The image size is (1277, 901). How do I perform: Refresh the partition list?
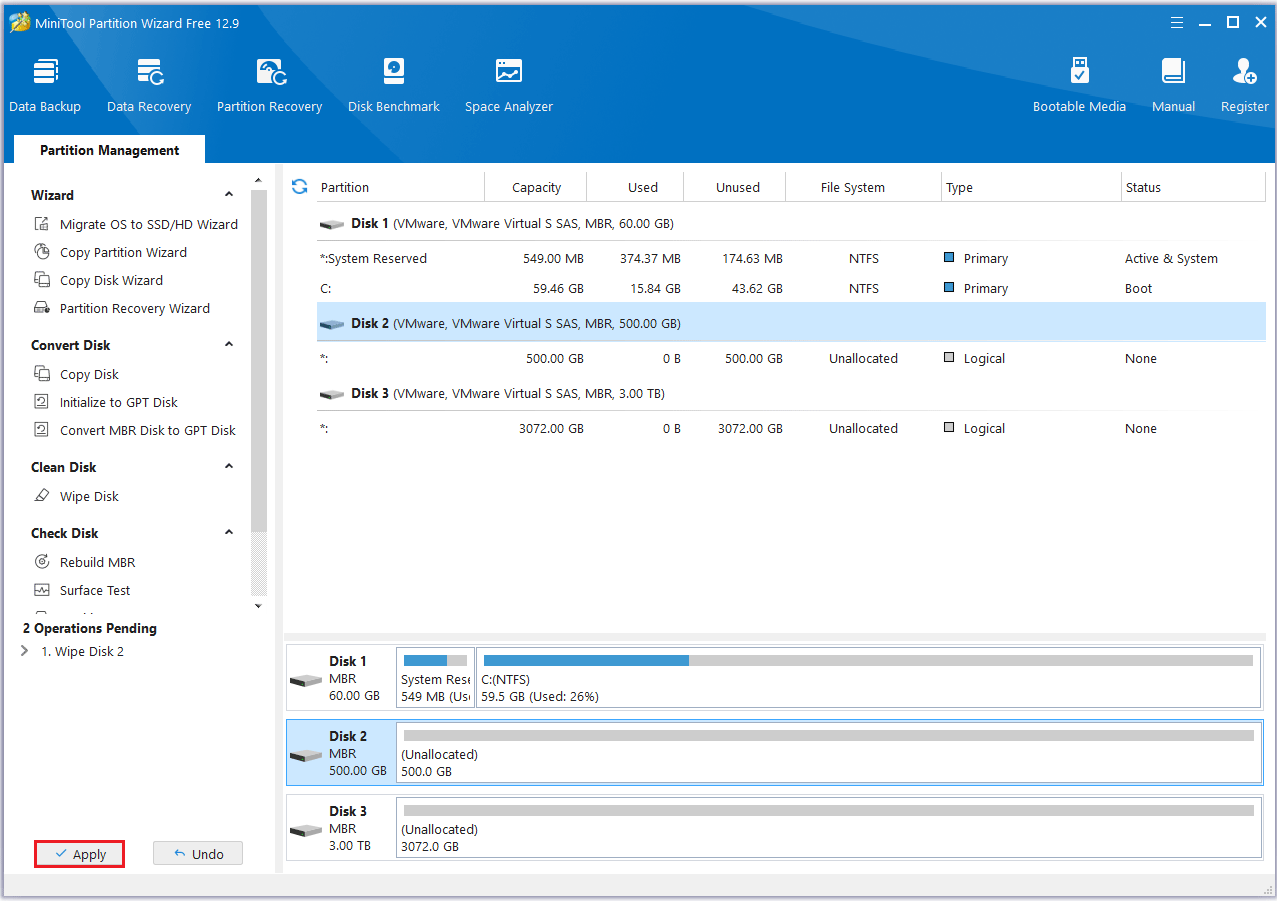tap(299, 187)
